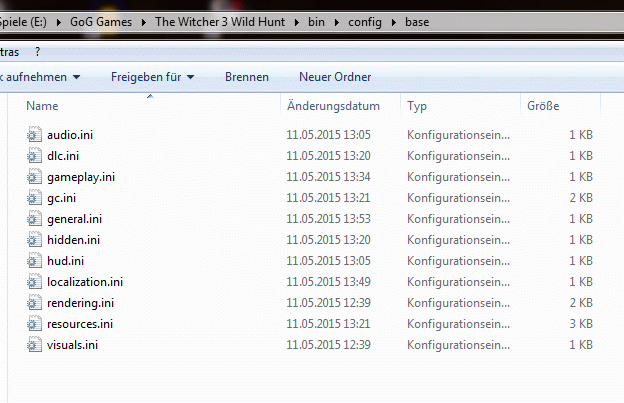Click the hidden.ini file icon

click(34, 240)
